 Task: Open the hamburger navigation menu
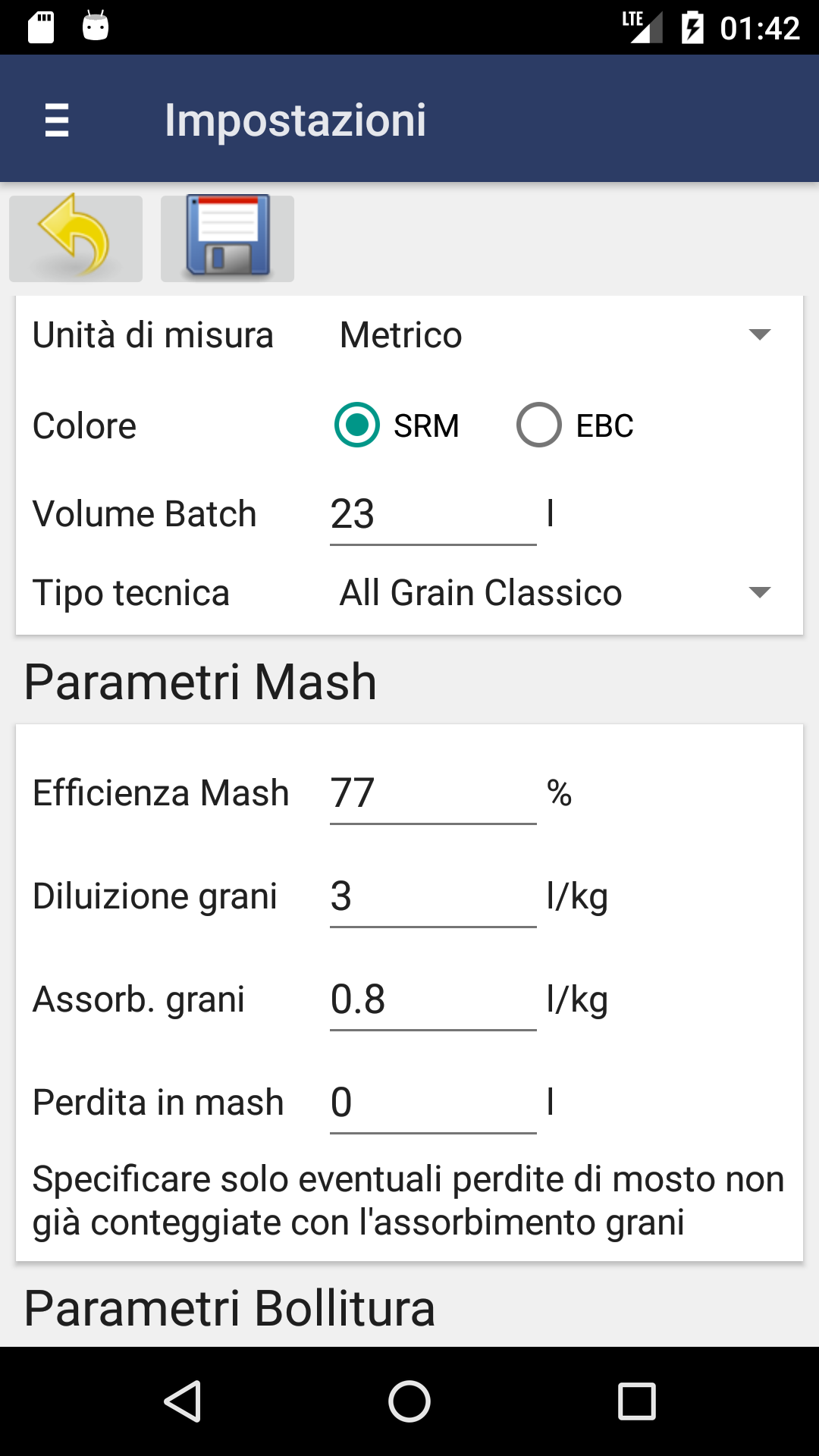coord(57,120)
